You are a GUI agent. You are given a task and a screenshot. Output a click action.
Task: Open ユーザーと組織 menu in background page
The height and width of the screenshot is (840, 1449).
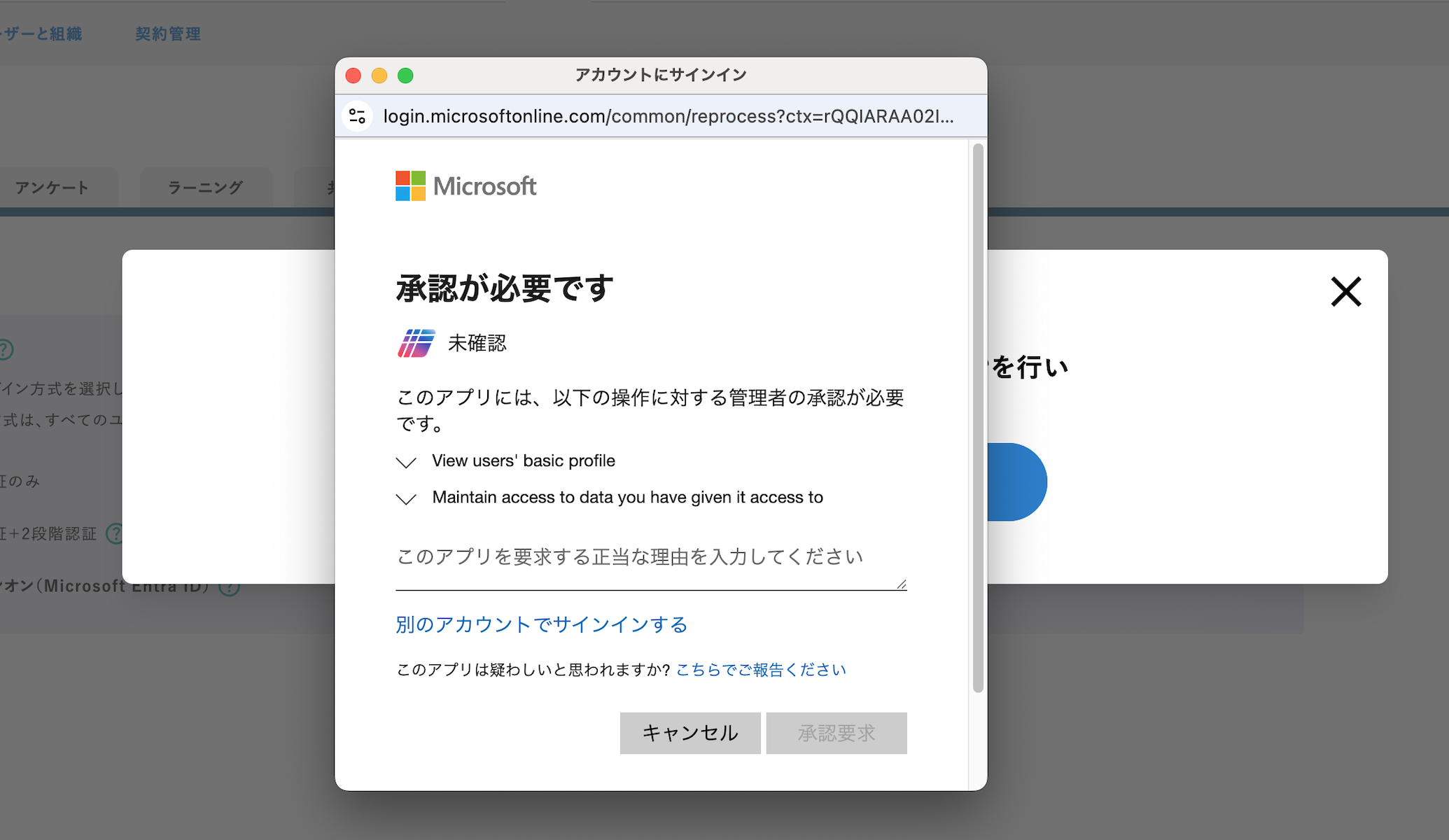[x=41, y=34]
